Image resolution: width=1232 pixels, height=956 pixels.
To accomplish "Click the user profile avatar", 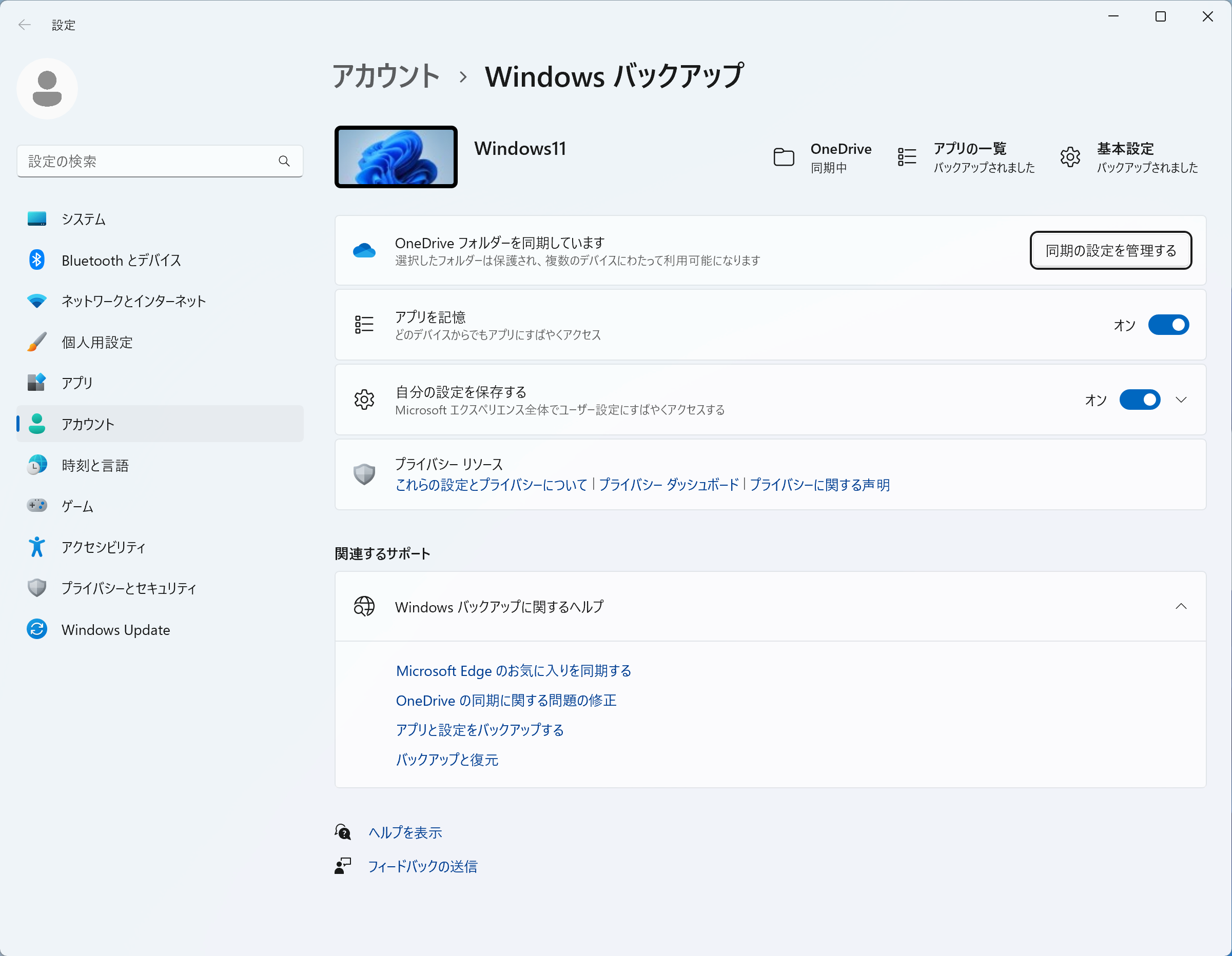I will tap(47, 89).
